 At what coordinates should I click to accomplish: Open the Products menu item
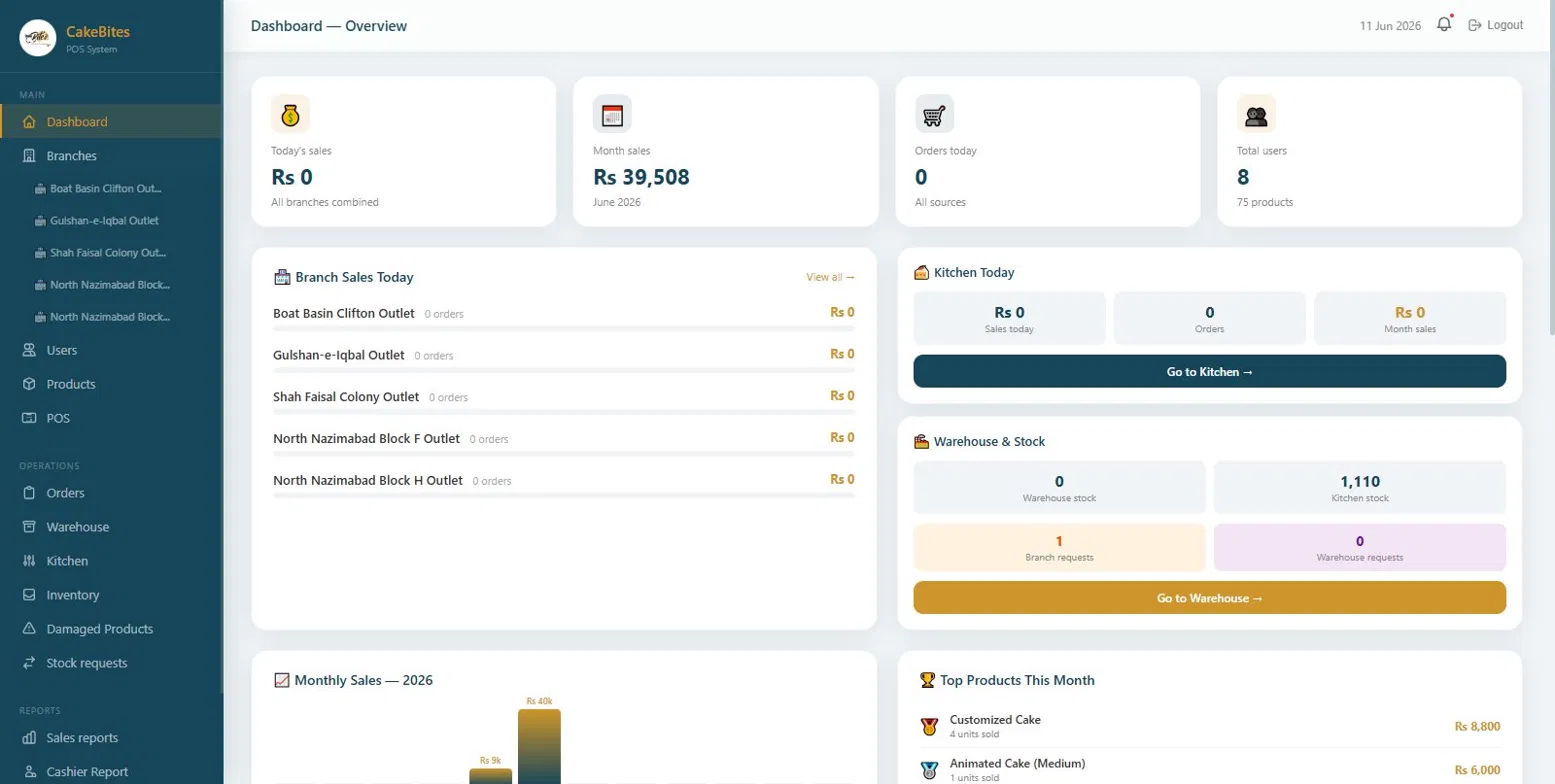(111, 384)
